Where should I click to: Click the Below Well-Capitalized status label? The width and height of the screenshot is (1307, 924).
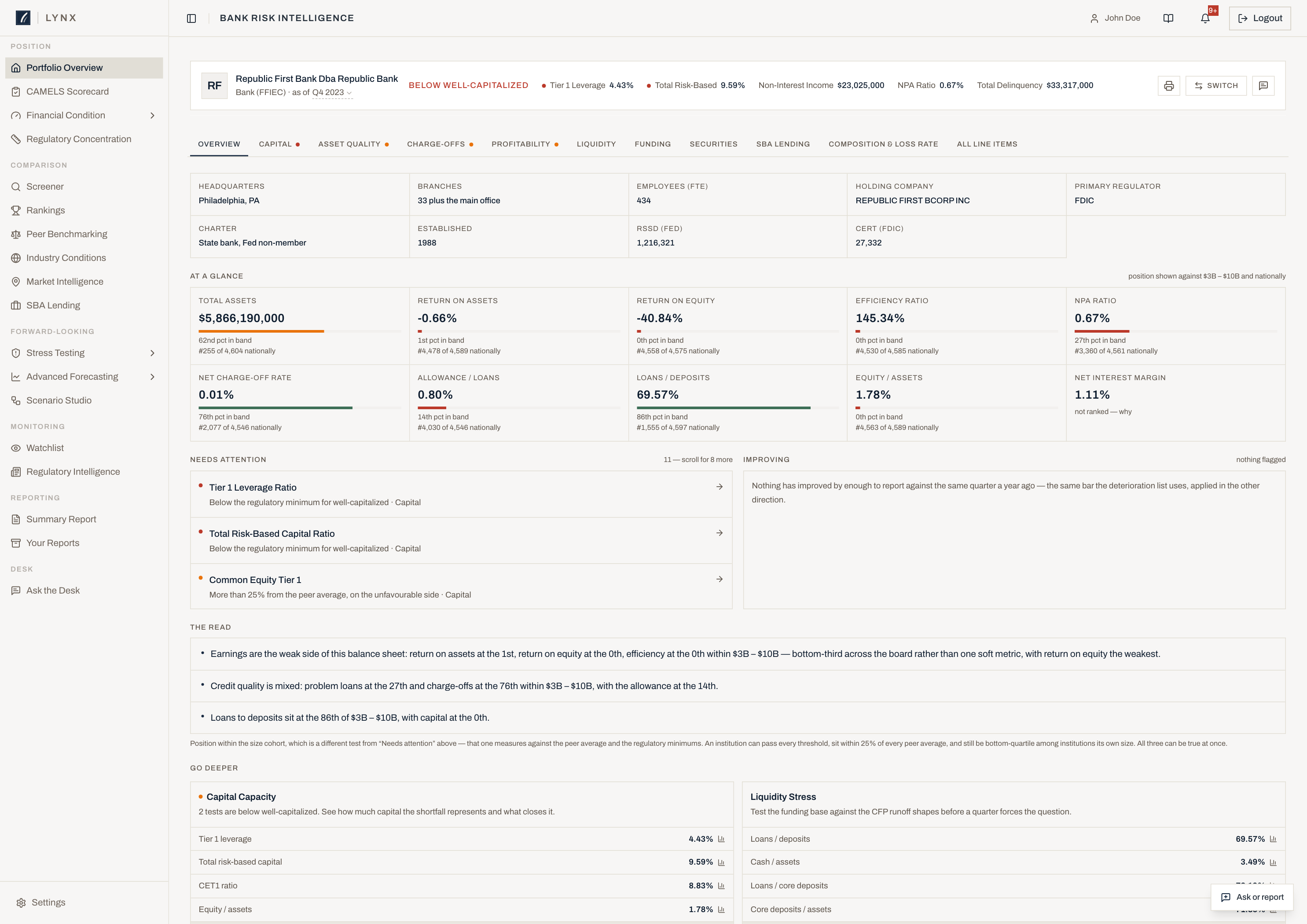(x=468, y=85)
